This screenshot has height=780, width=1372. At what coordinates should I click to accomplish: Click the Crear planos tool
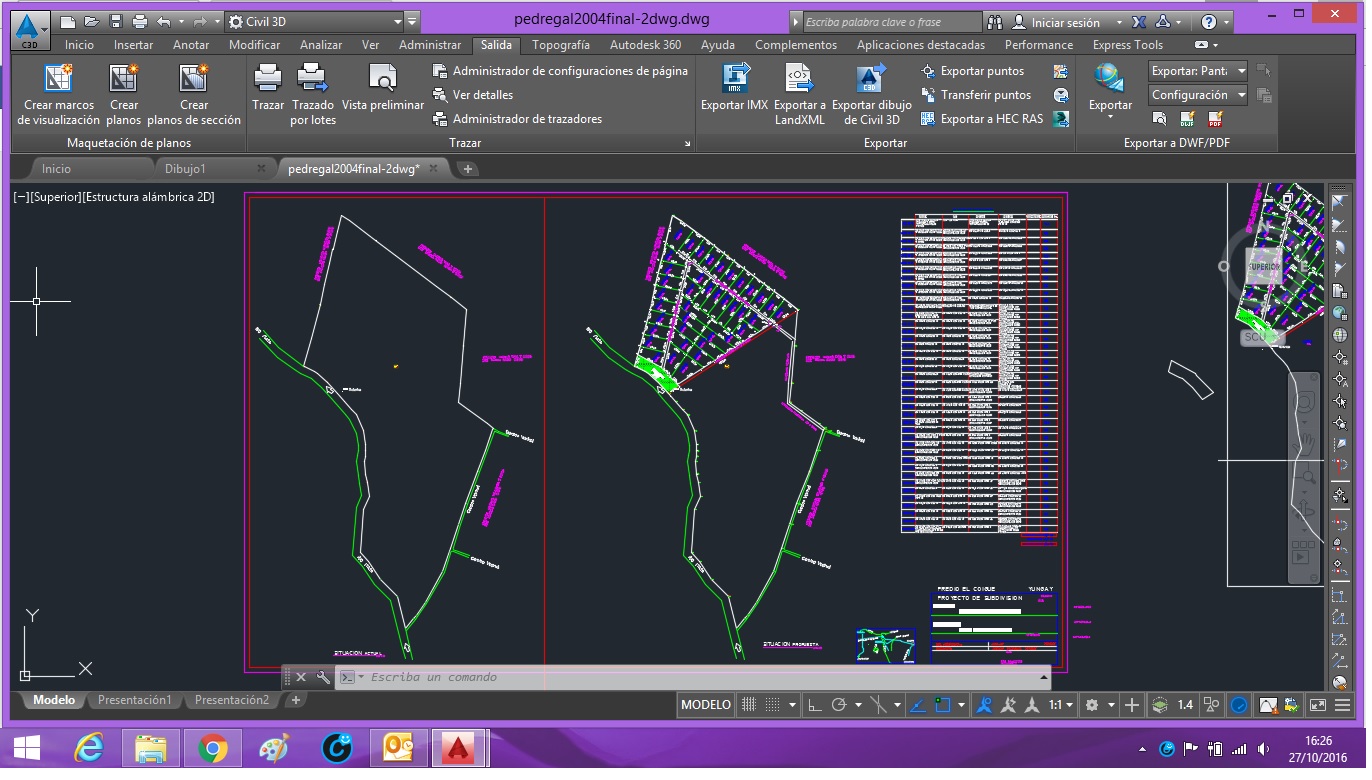tap(124, 95)
